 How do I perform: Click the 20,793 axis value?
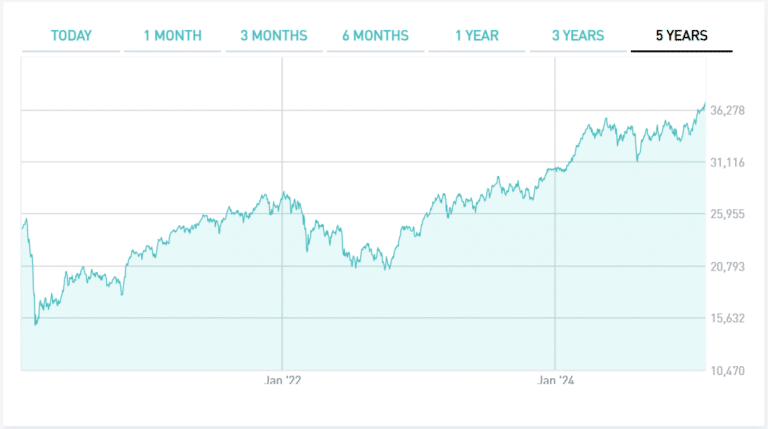[x=728, y=266]
